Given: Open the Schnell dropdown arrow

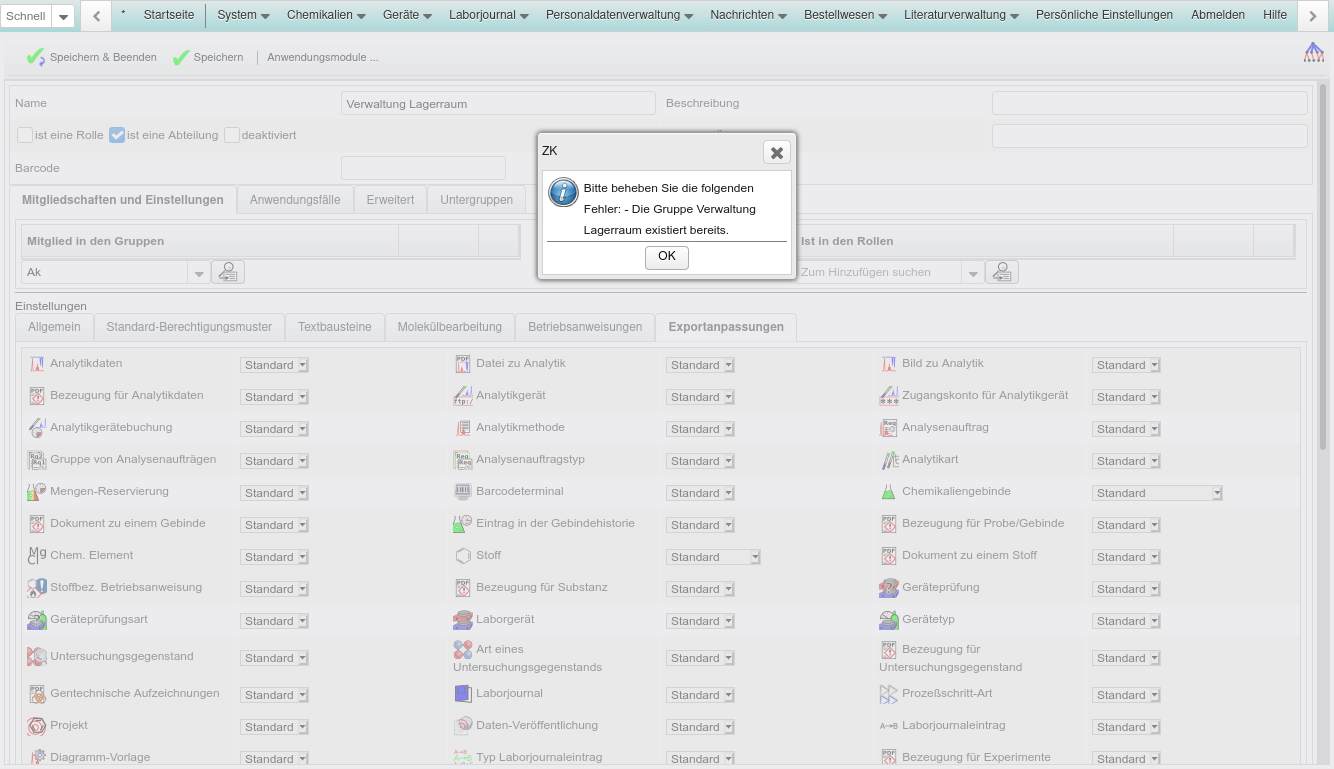Looking at the screenshot, I should tap(64, 17).
